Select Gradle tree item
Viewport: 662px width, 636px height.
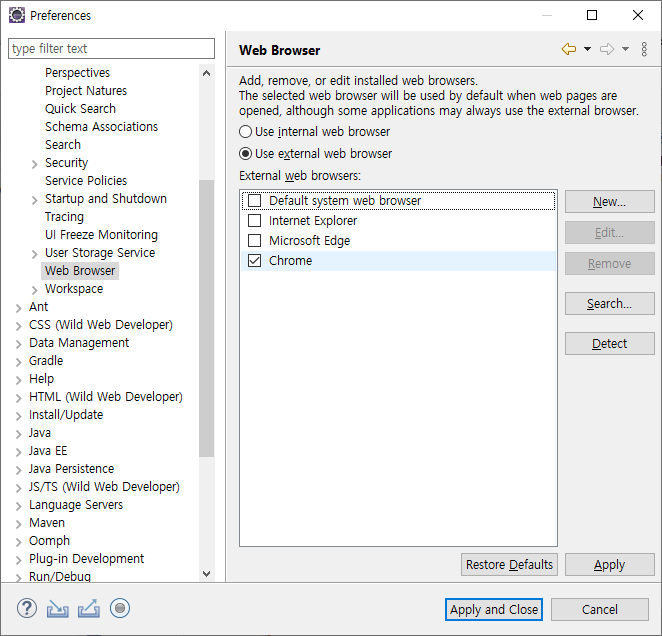[x=46, y=361]
